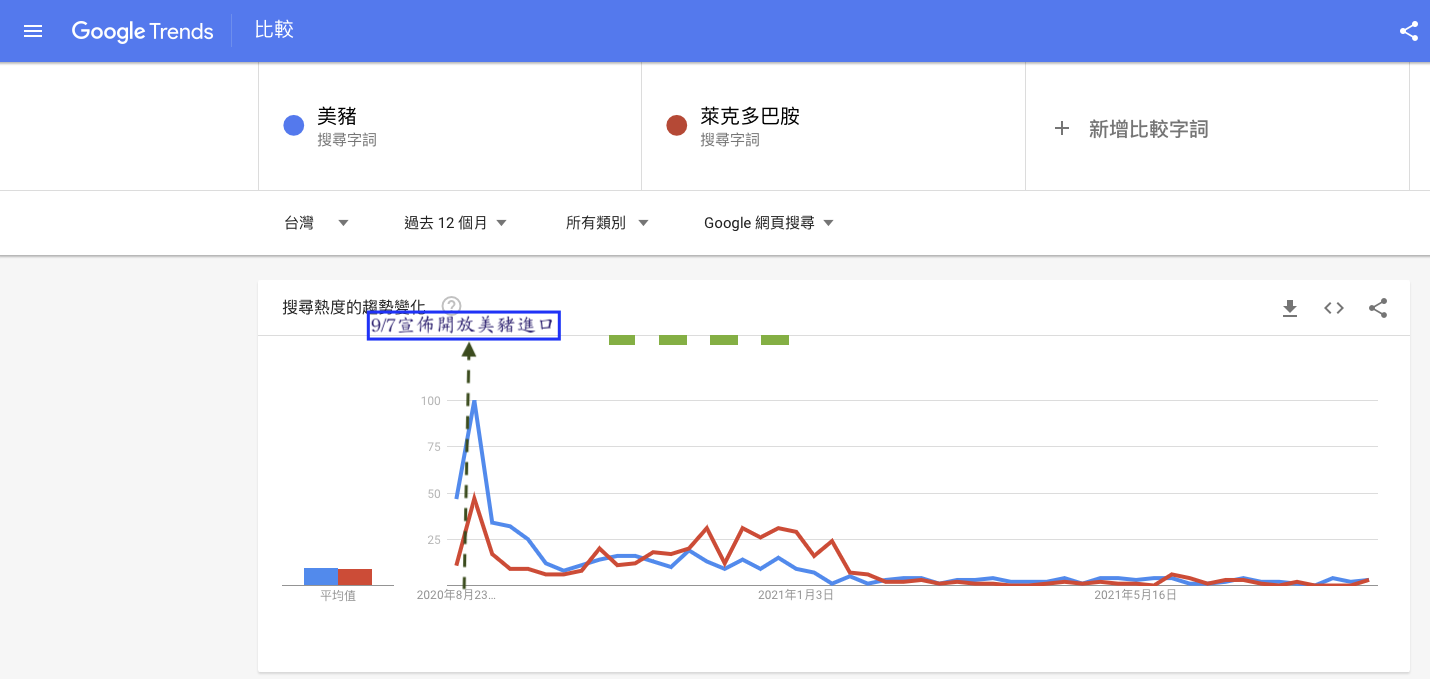The width and height of the screenshot is (1430, 679).
Task: Click the red dot for 萊克多巴胺
Action: pyautogui.click(x=677, y=126)
